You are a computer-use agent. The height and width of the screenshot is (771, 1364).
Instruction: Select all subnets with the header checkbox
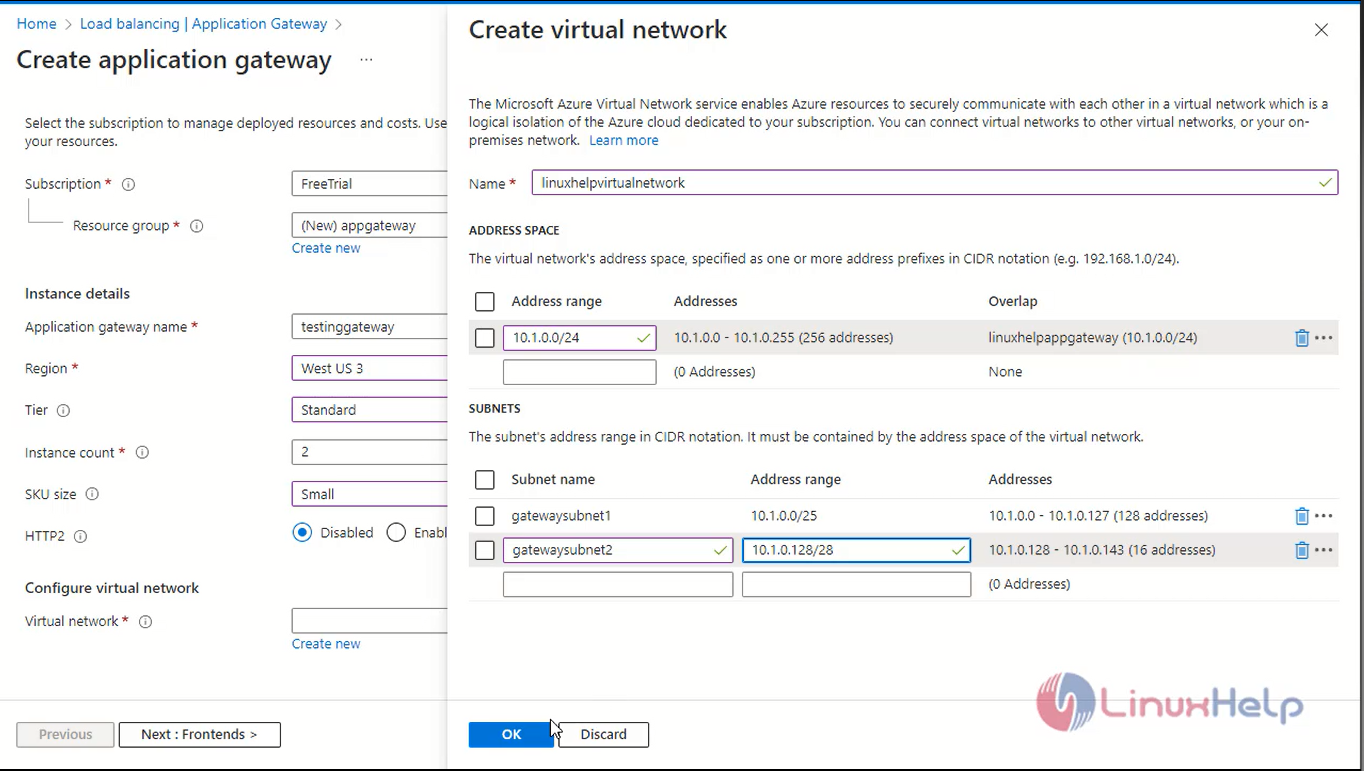point(485,480)
